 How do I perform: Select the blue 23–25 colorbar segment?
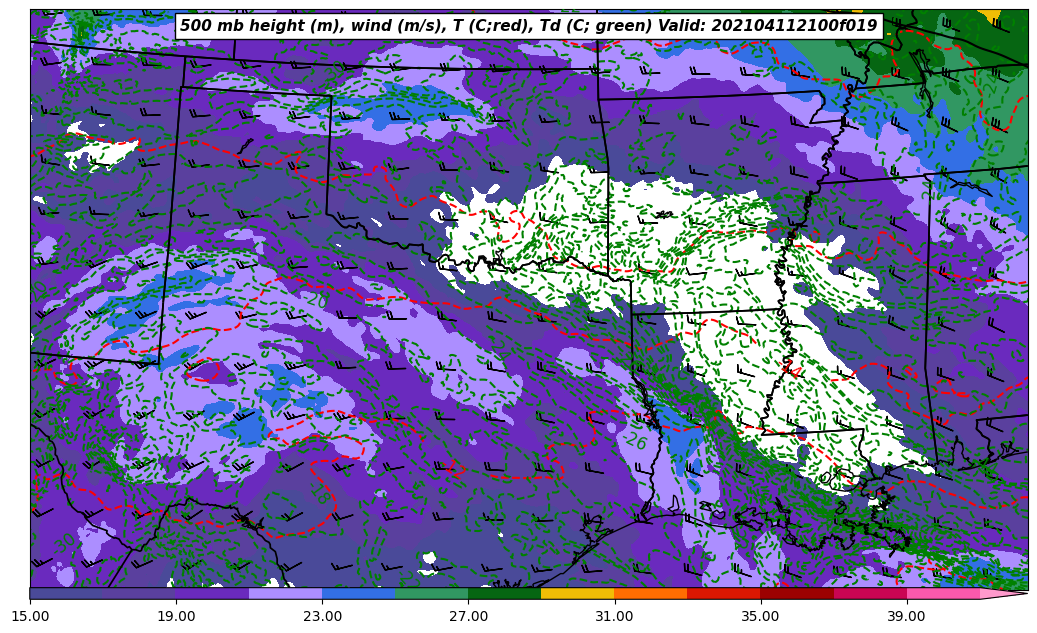click(x=358, y=593)
